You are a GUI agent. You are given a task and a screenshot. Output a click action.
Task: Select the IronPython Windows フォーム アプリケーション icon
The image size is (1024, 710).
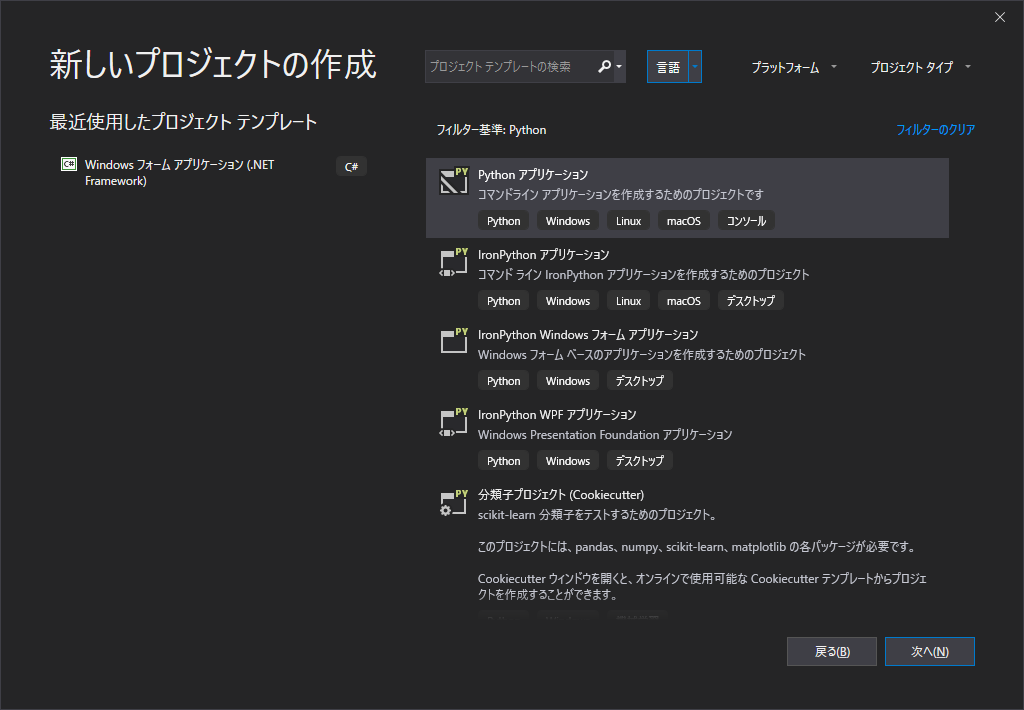click(x=454, y=341)
